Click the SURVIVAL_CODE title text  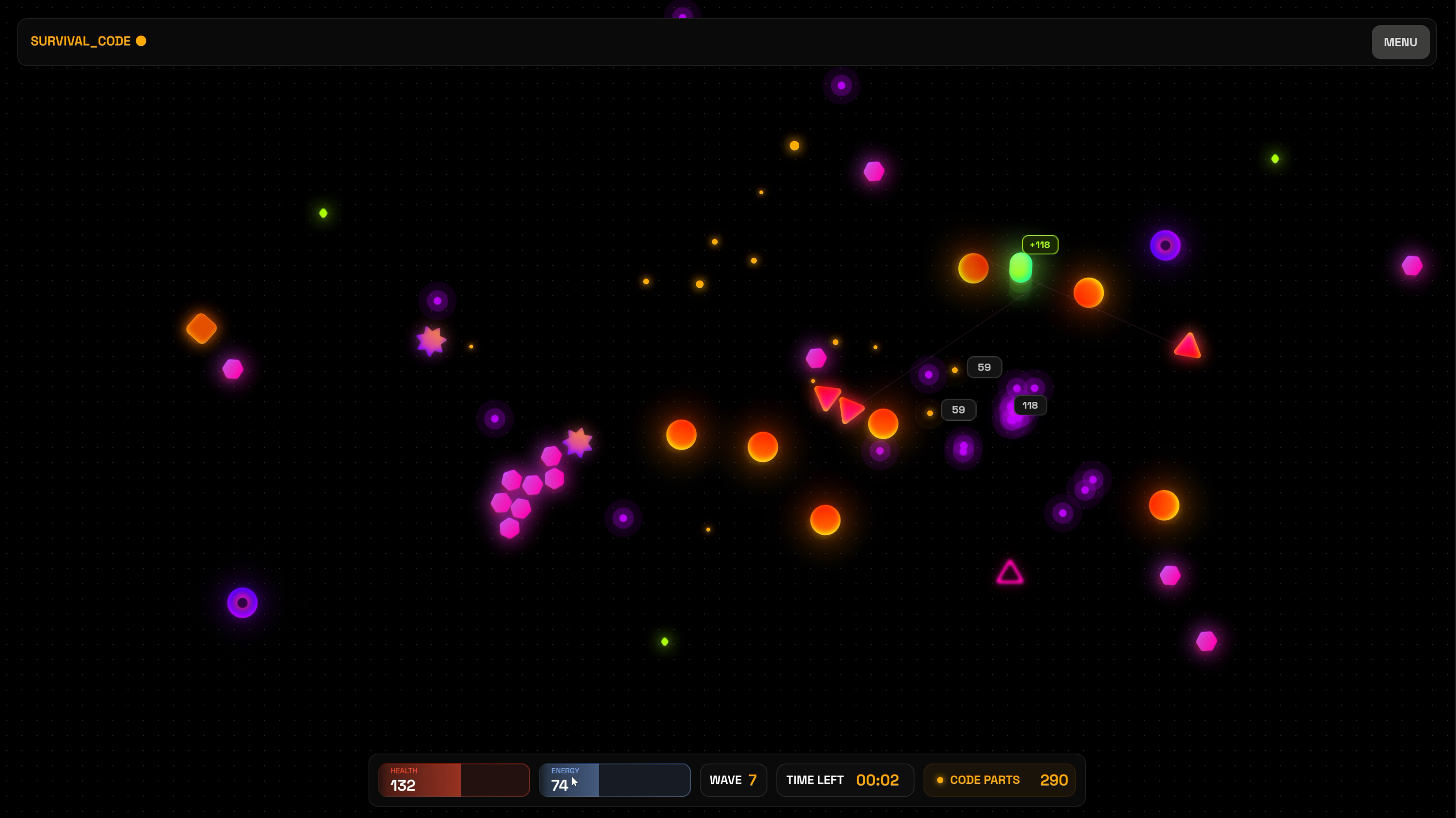[x=80, y=41]
